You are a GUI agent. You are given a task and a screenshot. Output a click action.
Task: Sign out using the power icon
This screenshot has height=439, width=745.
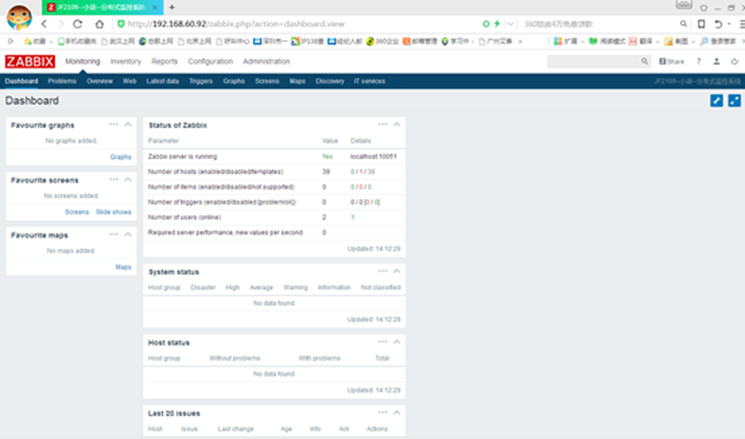(x=734, y=61)
